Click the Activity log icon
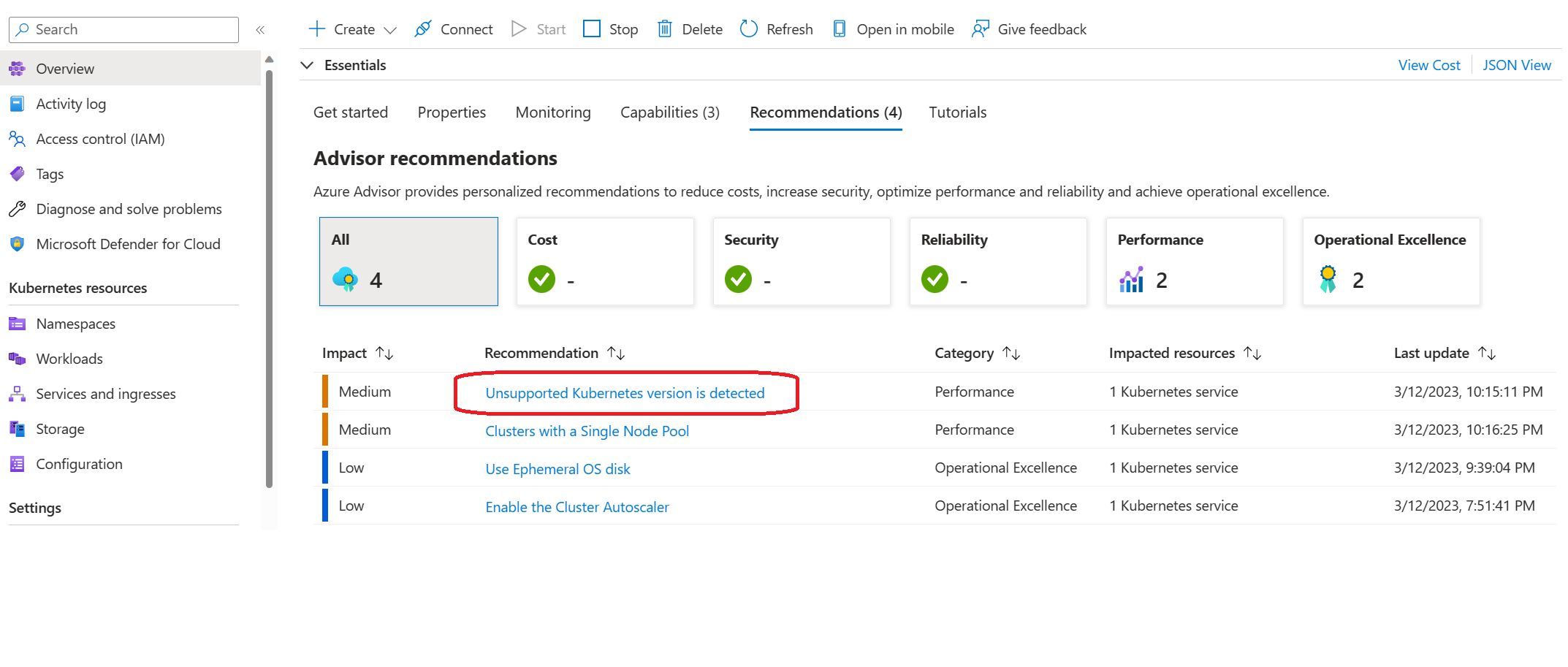Image resolution: width=1568 pixels, height=667 pixels. [x=17, y=104]
